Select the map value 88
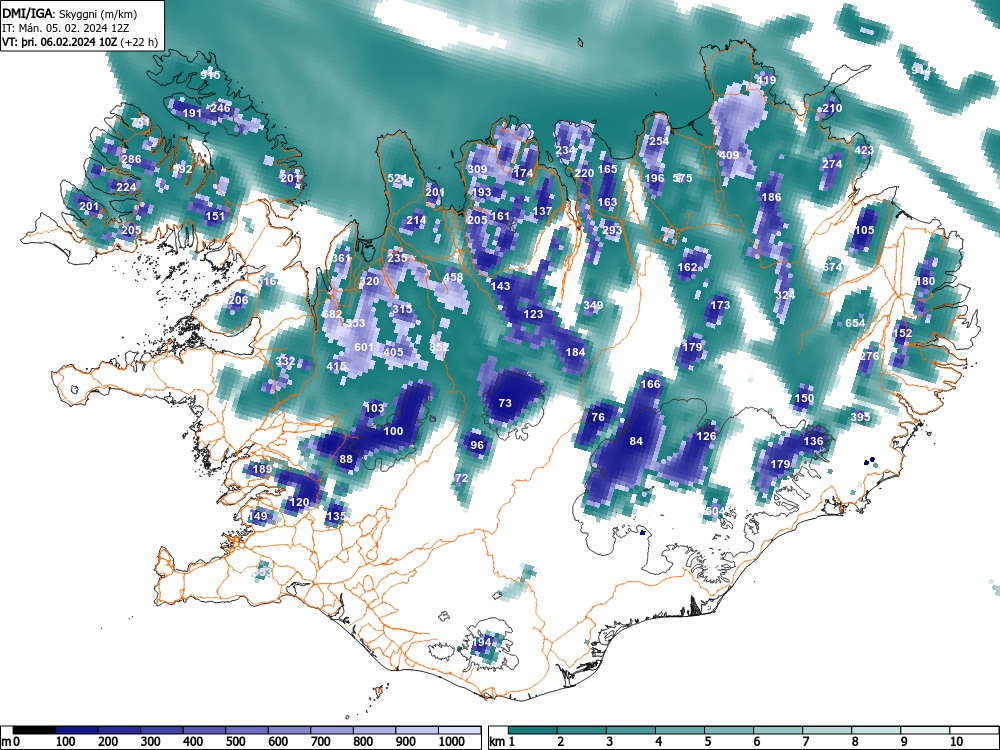1000x750 pixels. pyautogui.click(x=346, y=459)
